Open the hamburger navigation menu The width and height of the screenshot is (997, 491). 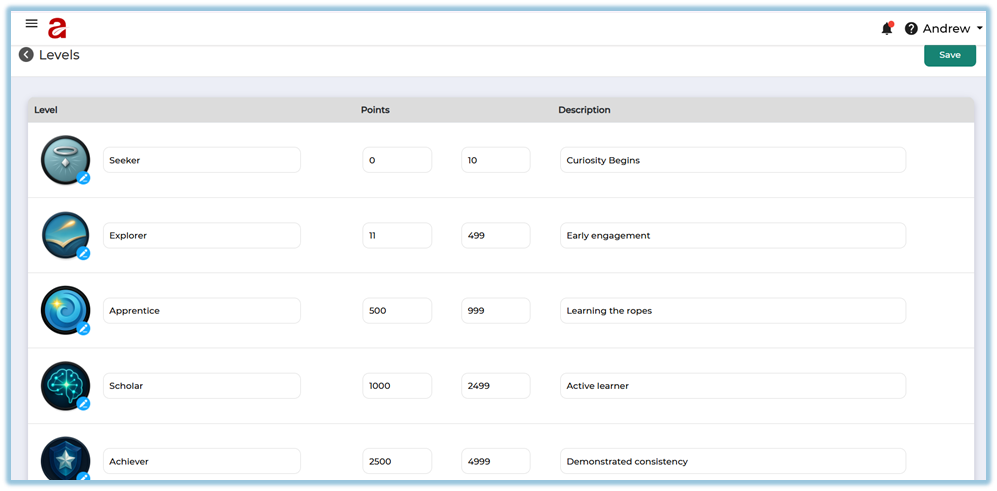pos(31,24)
